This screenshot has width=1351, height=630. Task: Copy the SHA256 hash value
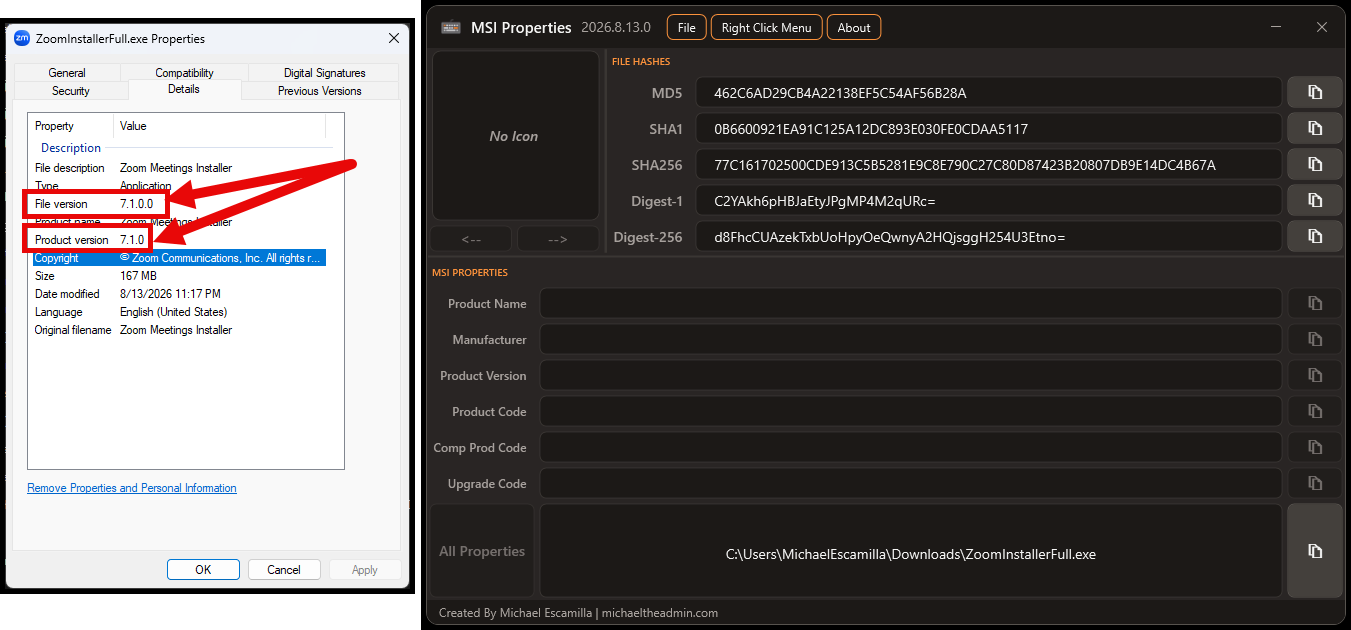[1314, 164]
